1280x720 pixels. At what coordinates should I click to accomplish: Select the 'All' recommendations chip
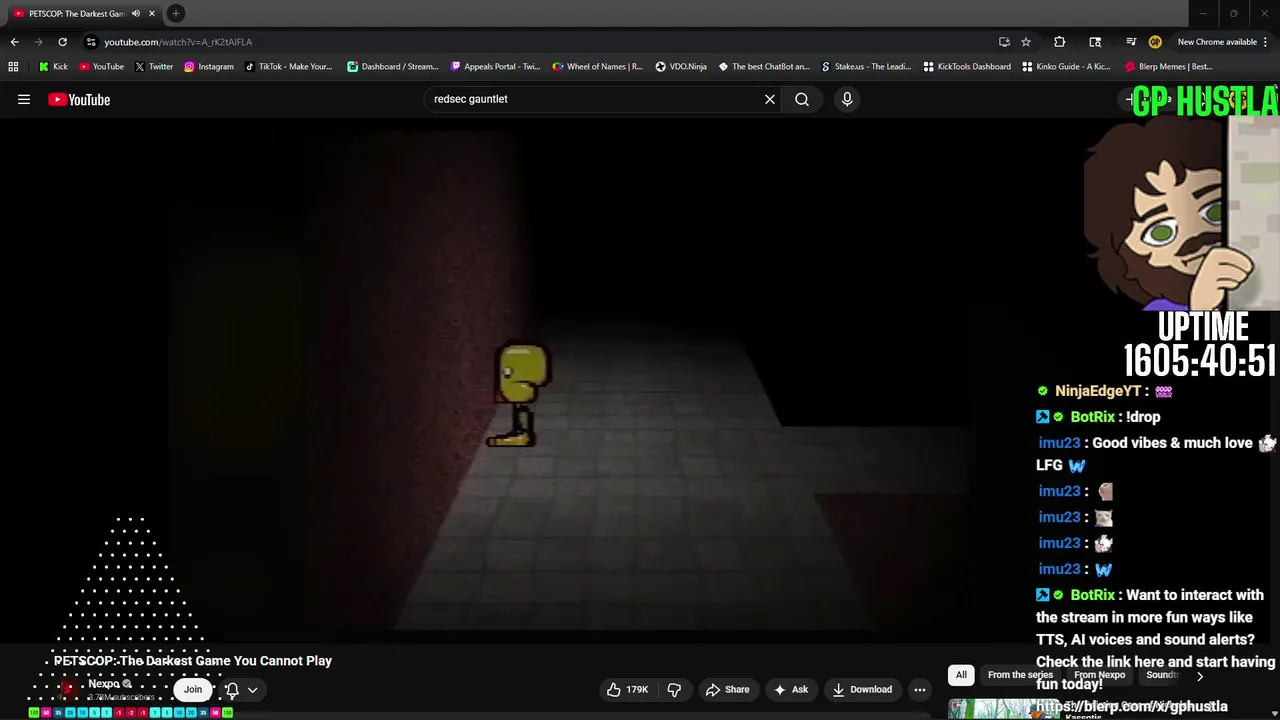pyautogui.click(x=961, y=675)
